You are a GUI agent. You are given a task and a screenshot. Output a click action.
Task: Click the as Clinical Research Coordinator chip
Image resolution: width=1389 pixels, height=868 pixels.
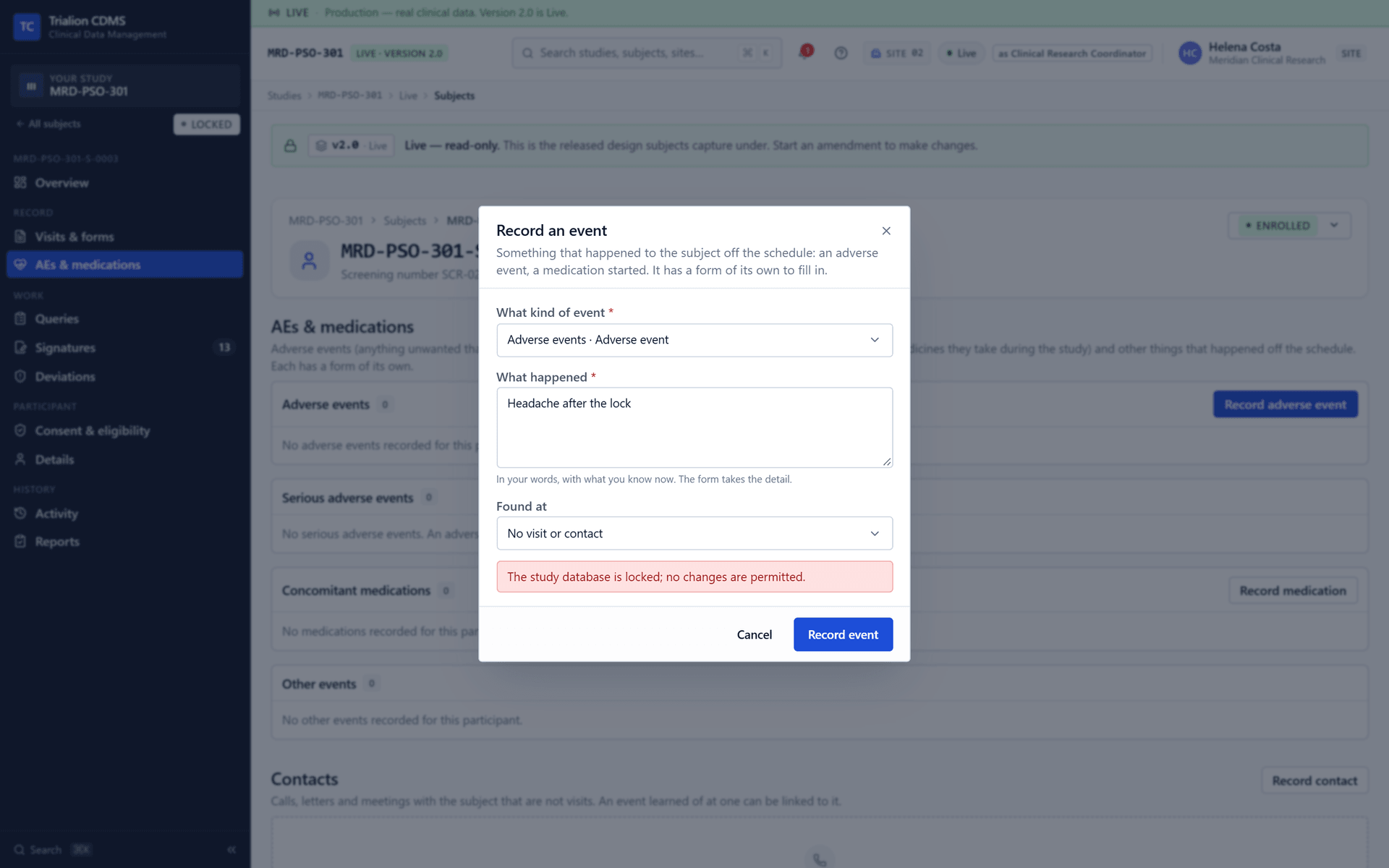tap(1072, 54)
